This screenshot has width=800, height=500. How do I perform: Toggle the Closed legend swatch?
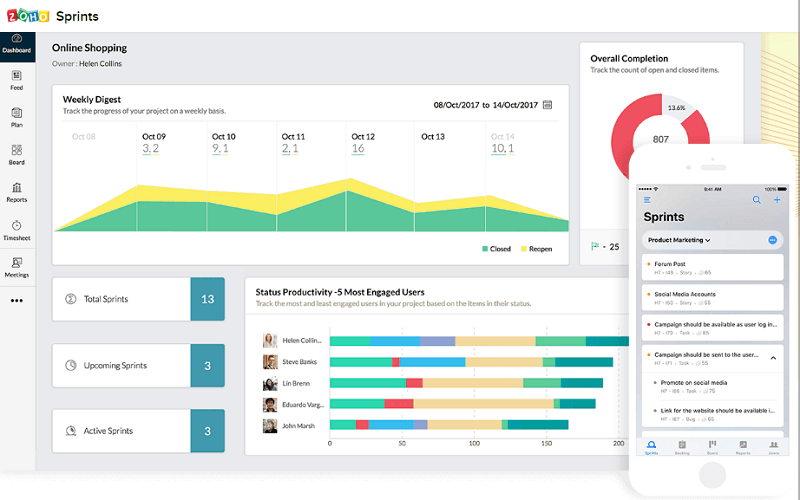(x=485, y=249)
